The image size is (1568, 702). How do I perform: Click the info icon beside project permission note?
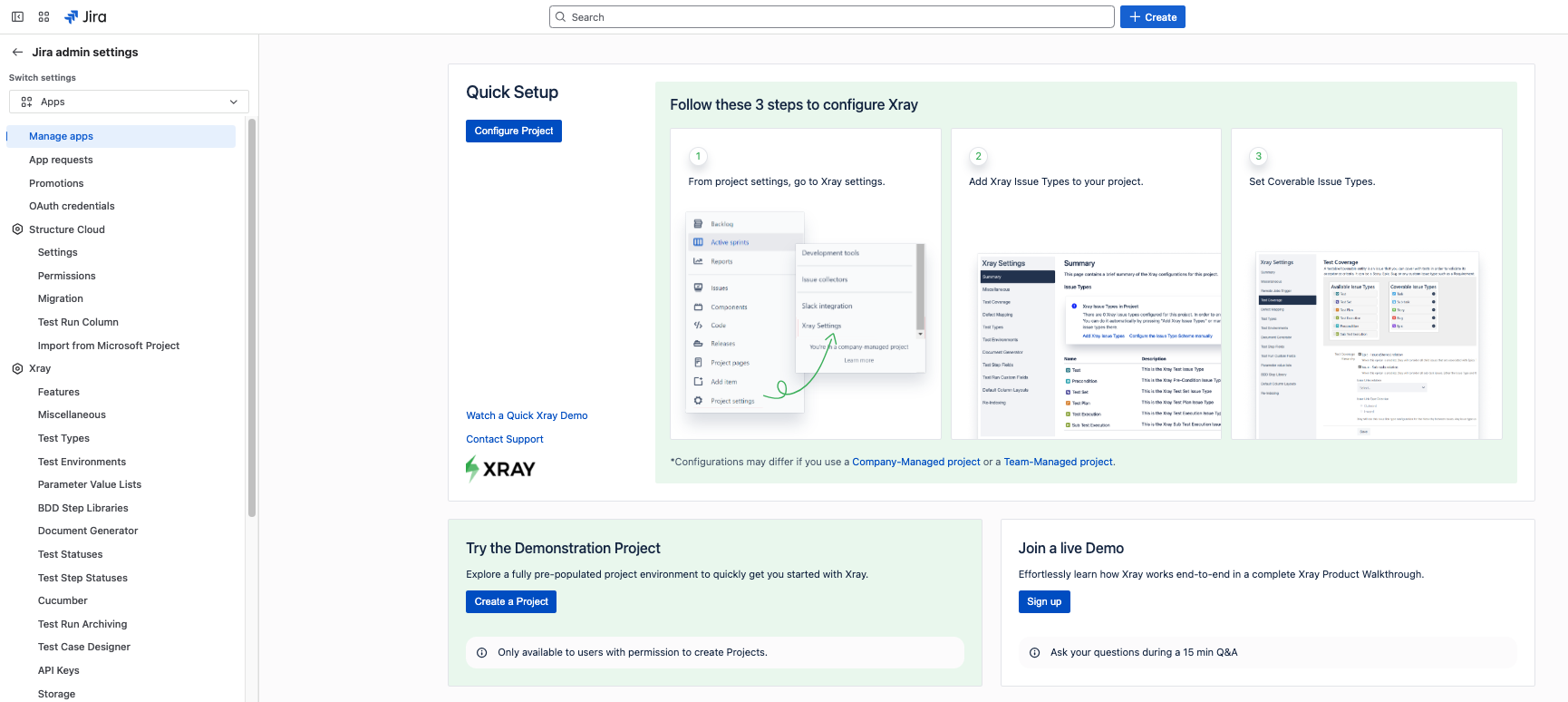tap(482, 653)
